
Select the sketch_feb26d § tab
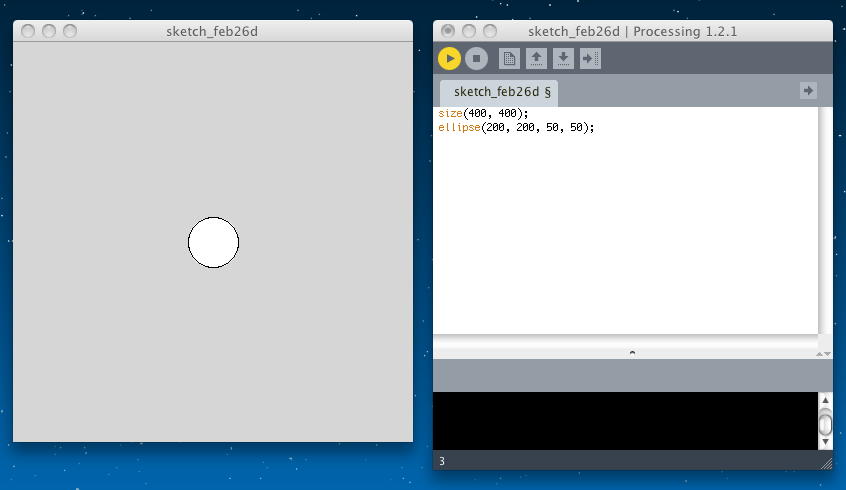pyautogui.click(x=500, y=92)
